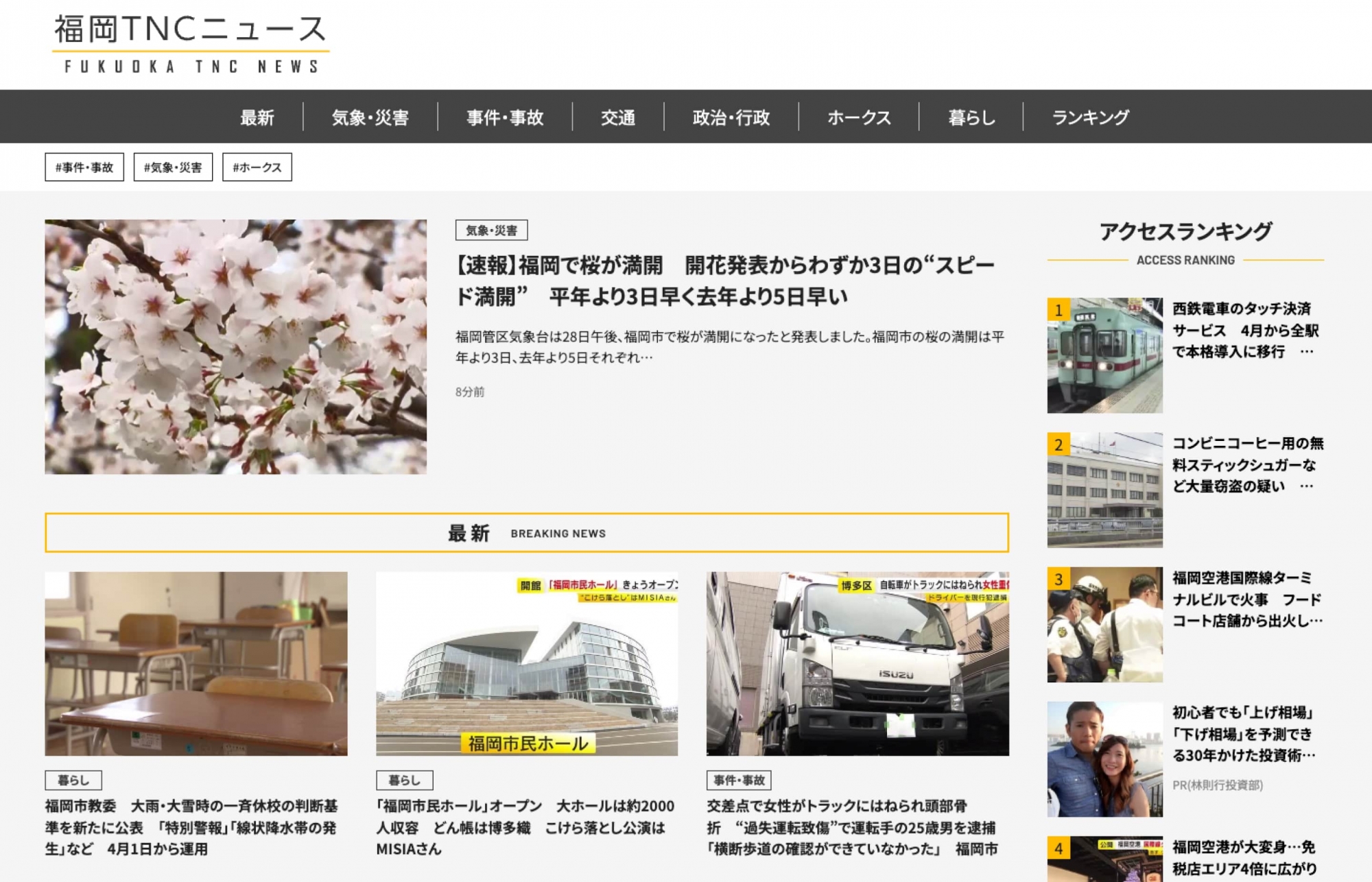Open the 【速報】福岡で桜が満開 headline
This screenshot has width=1372, height=882.
(x=725, y=281)
